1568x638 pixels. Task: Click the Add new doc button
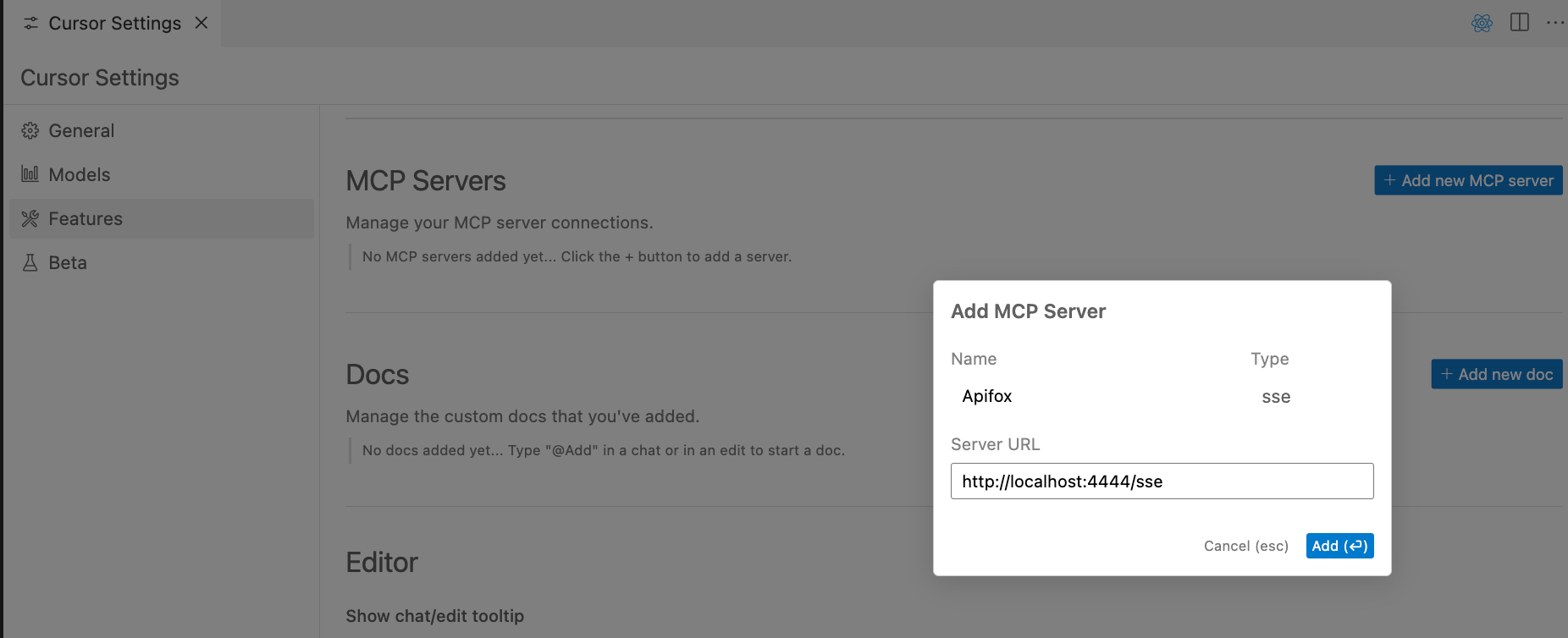(x=1496, y=375)
